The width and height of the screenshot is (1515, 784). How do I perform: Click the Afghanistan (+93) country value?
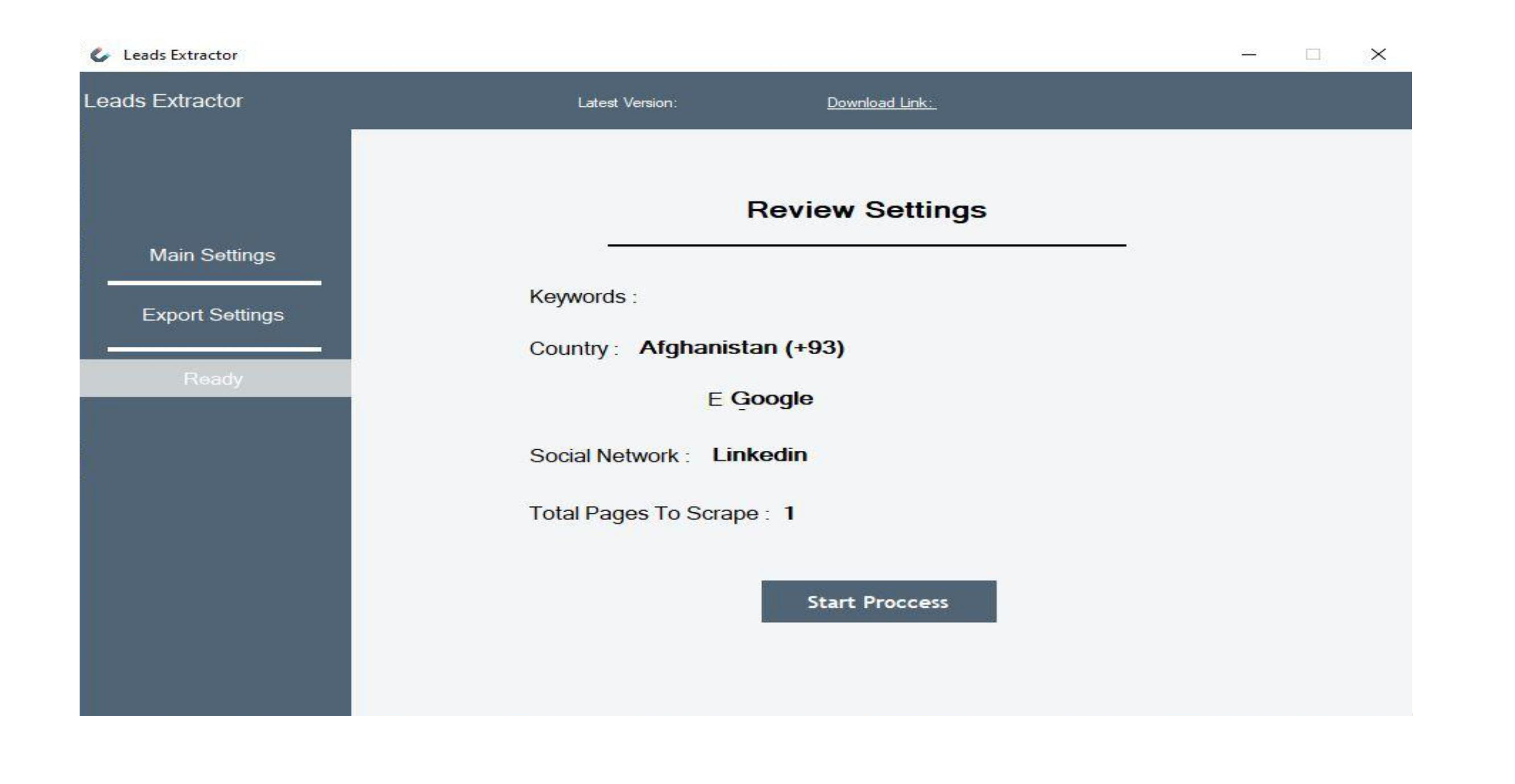[742, 347]
